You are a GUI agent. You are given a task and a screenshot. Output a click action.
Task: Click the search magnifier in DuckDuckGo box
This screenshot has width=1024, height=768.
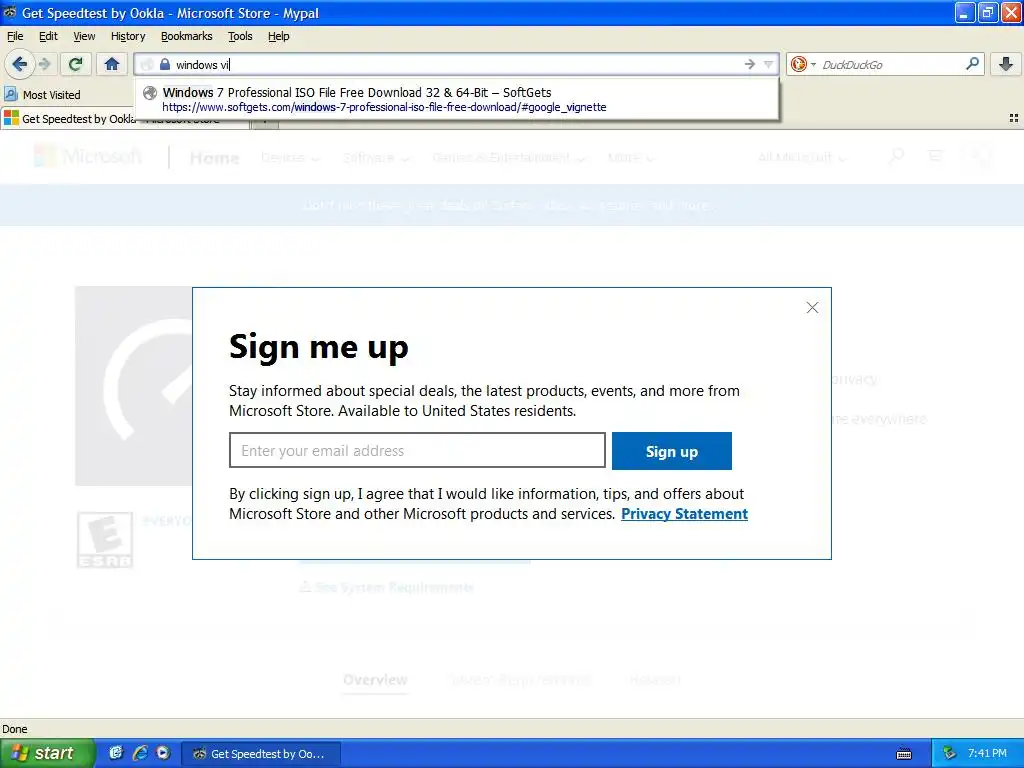tap(972, 63)
